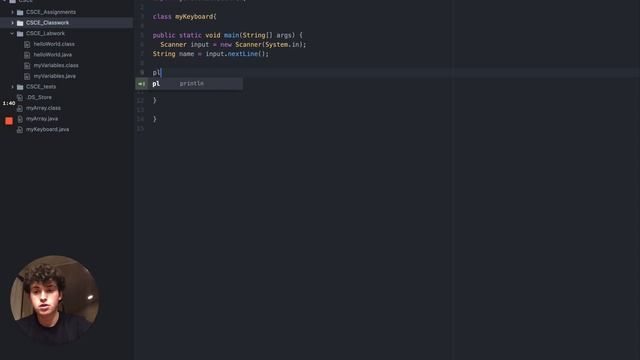Click the CSCE_Assignments folder icon

pyautogui.click(x=20, y=12)
